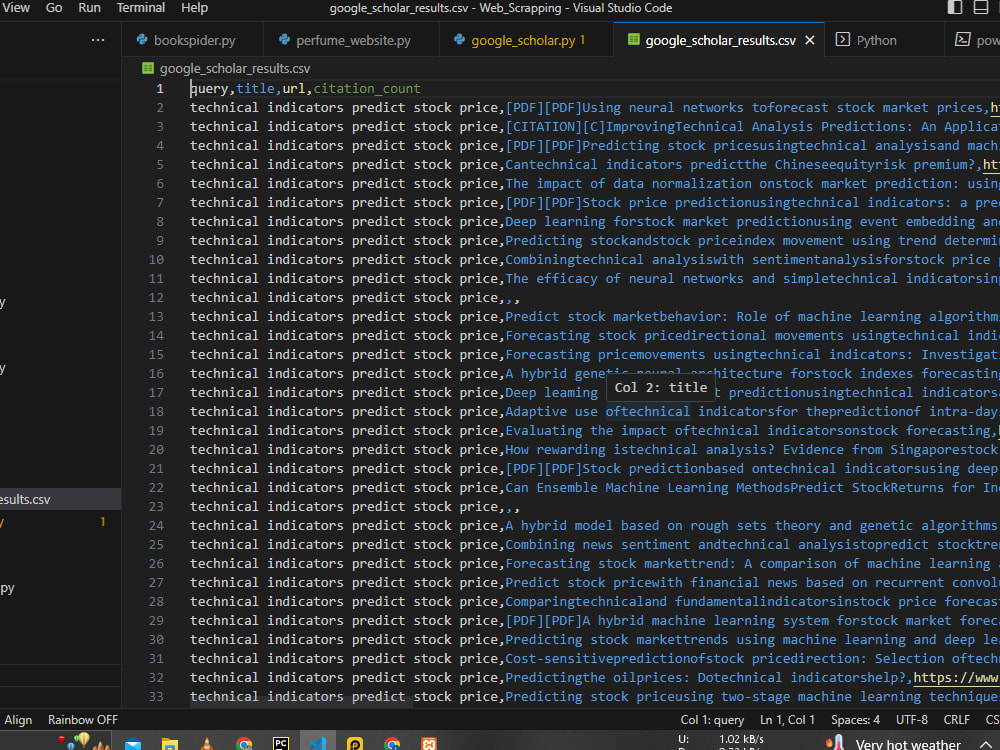The image size is (1000, 750).
Task: Click the 'Adaptive use' title text on line 18
Action: [x=552, y=412]
